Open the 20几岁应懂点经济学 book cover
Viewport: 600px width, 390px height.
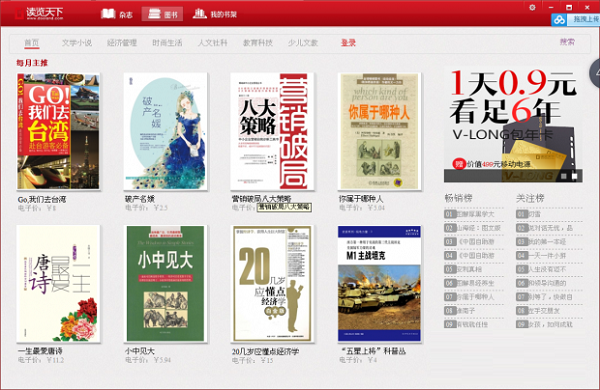272,284
